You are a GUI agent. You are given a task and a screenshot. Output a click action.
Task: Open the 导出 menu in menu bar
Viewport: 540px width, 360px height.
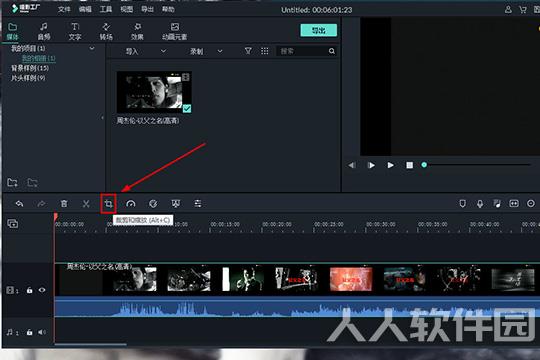click(x=147, y=9)
